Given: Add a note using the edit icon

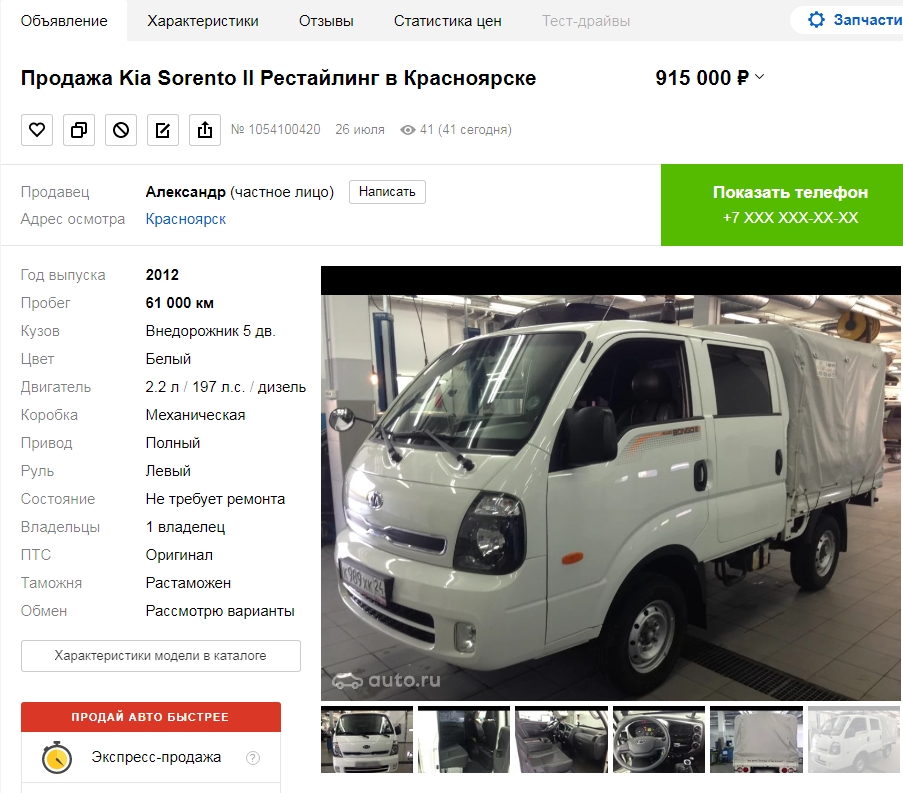Looking at the screenshot, I should [163, 130].
